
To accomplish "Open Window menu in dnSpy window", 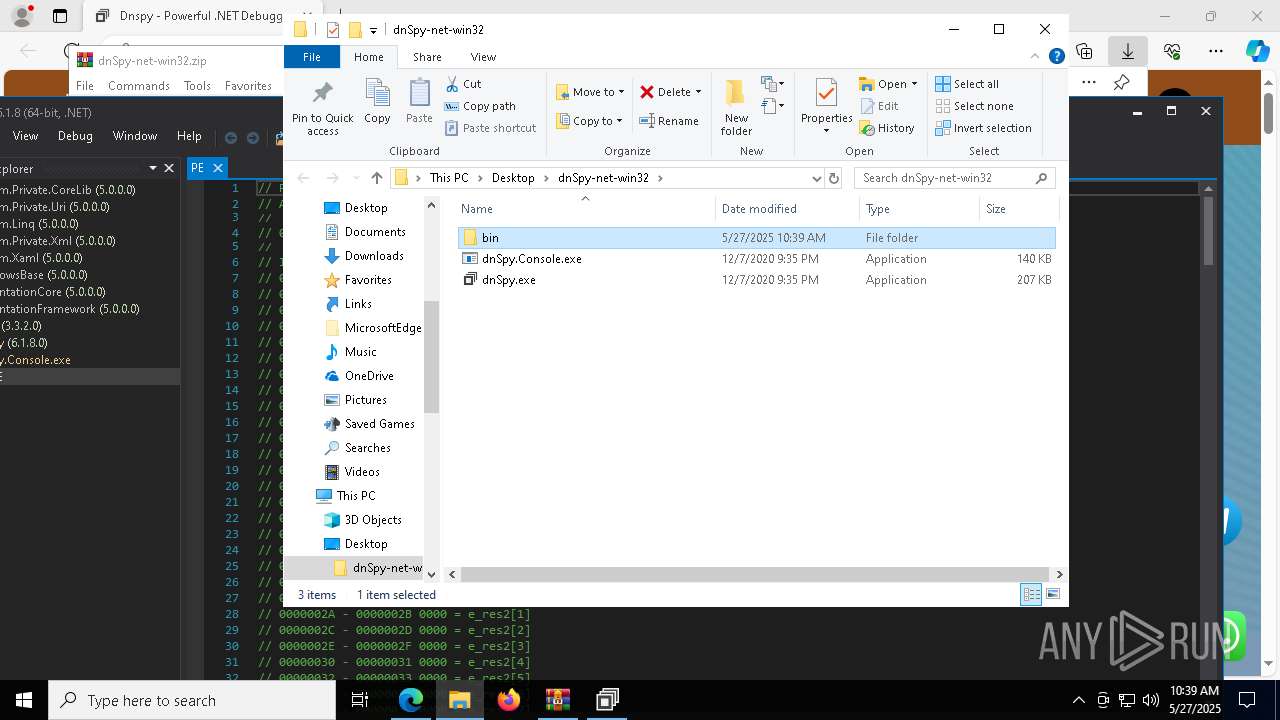I will (135, 136).
